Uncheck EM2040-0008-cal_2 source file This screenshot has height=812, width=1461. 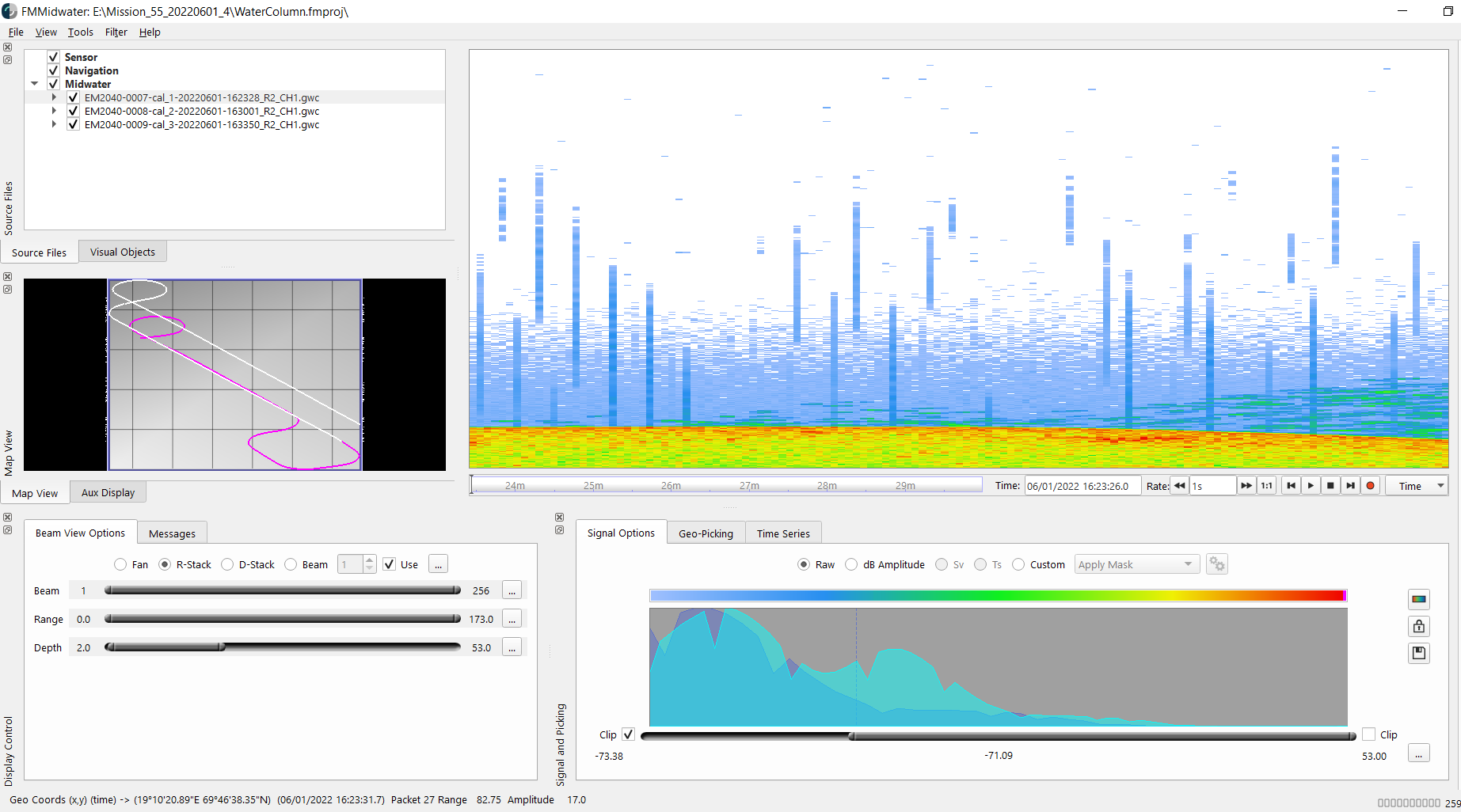tap(73, 111)
